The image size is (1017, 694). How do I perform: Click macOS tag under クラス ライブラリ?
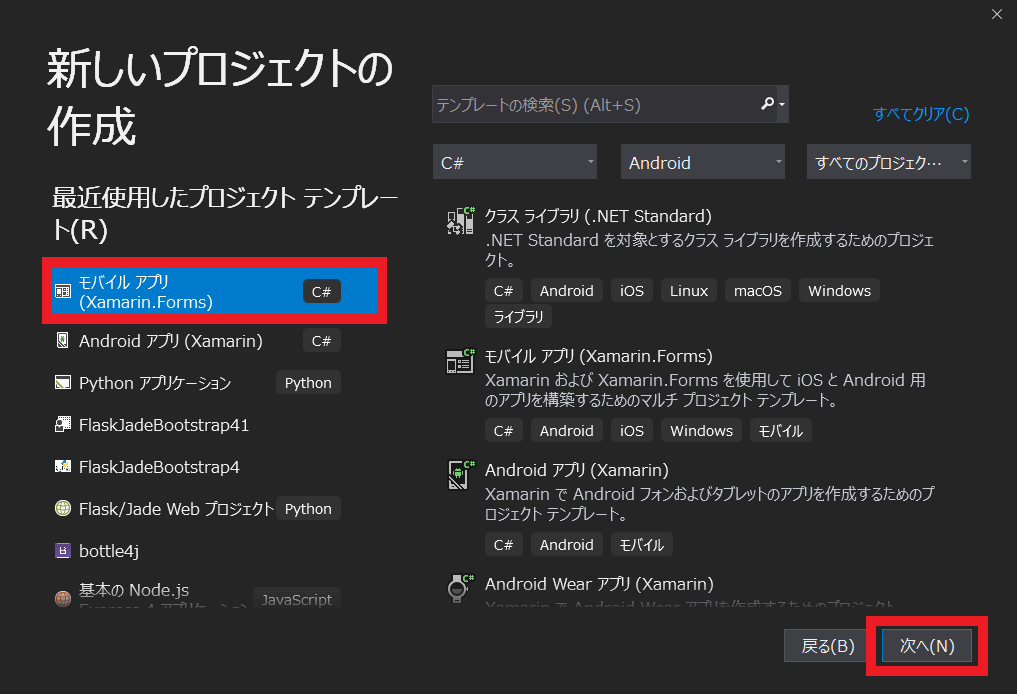[x=758, y=291]
